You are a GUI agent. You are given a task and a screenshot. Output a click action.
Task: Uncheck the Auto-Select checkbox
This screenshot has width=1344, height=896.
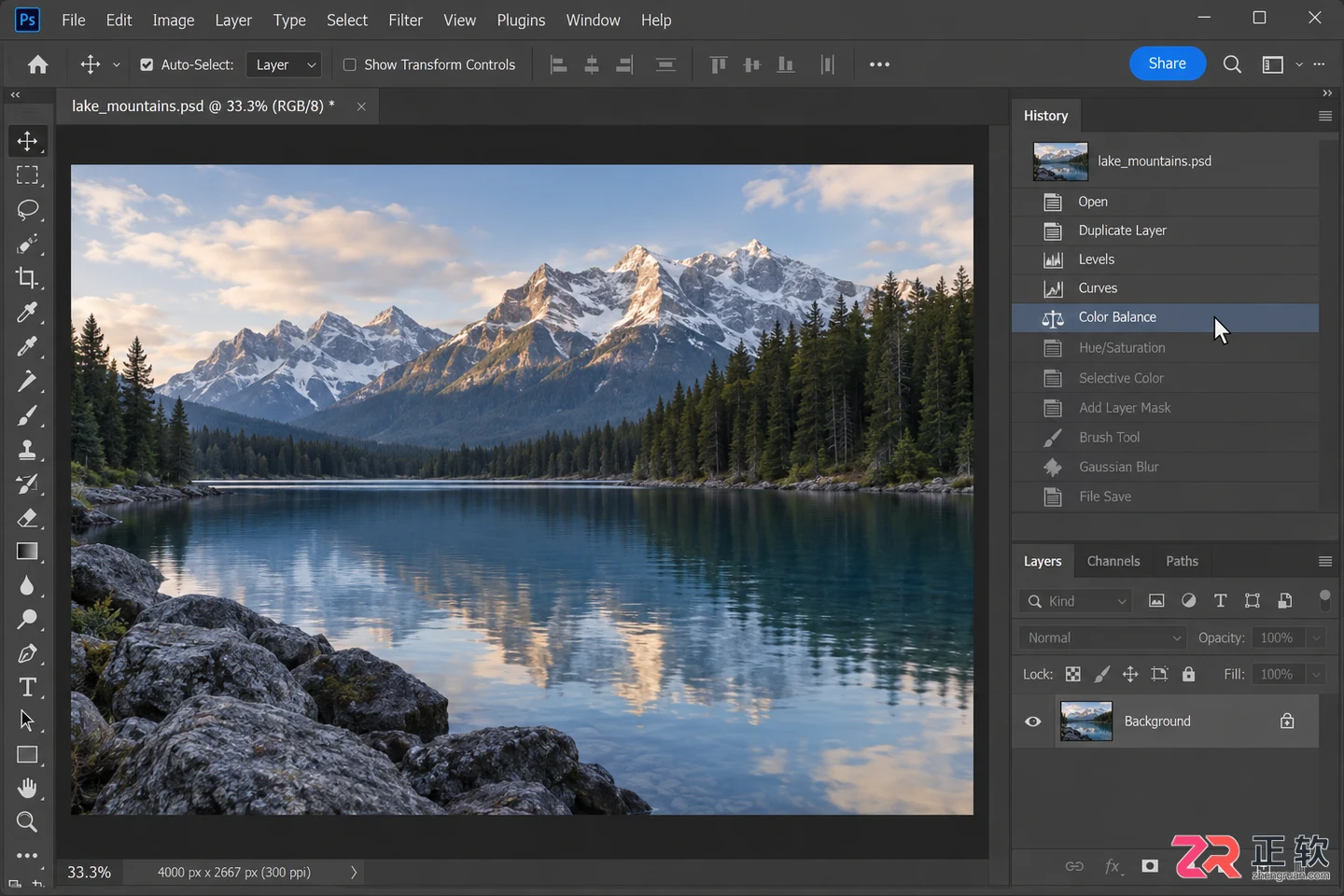[147, 64]
